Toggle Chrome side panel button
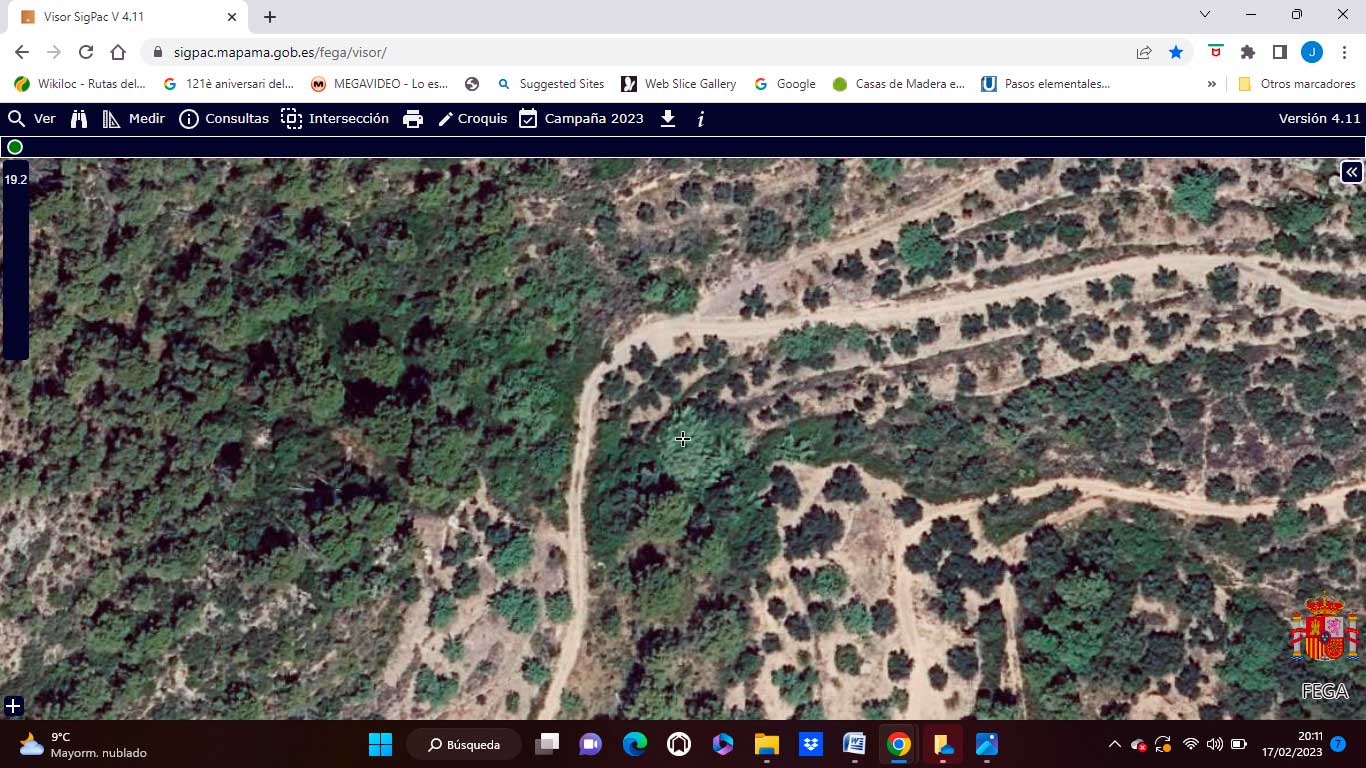Image resolution: width=1366 pixels, height=768 pixels. (1279, 52)
